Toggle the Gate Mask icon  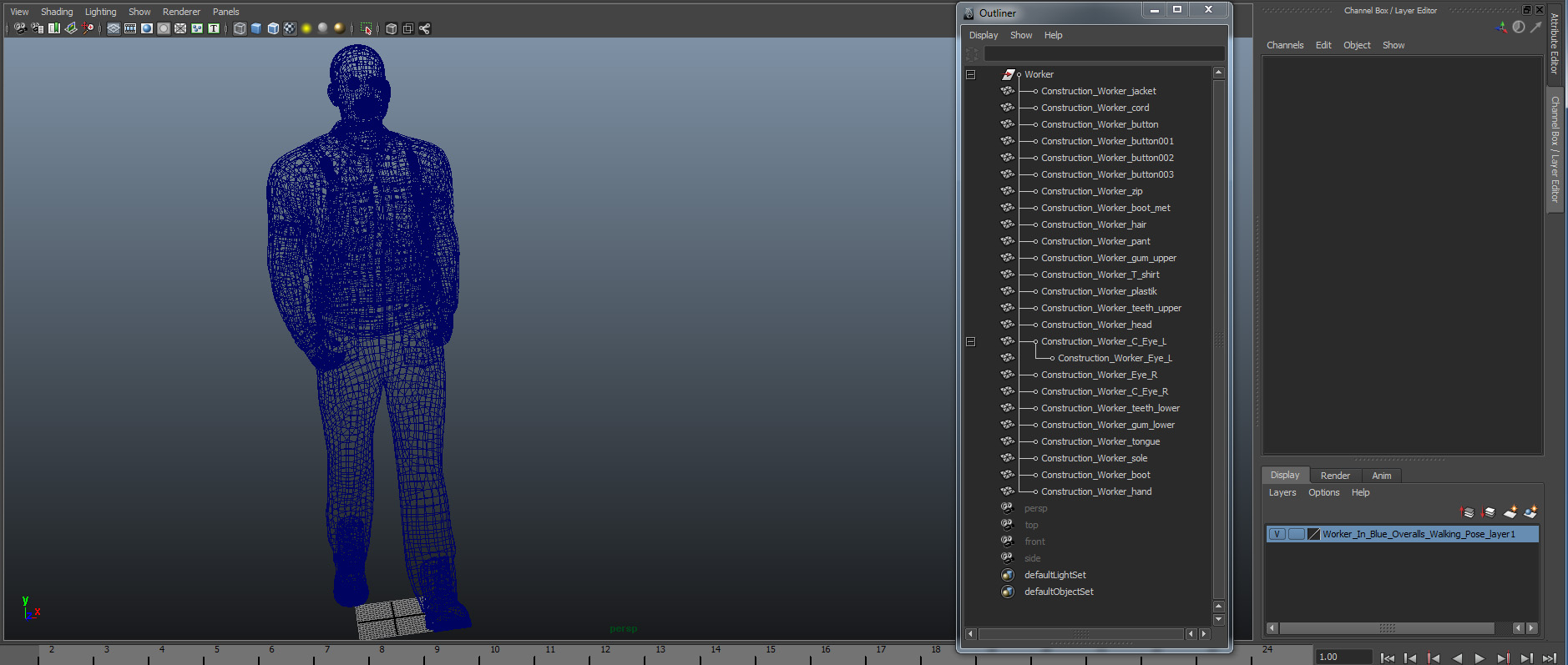point(164,28)
